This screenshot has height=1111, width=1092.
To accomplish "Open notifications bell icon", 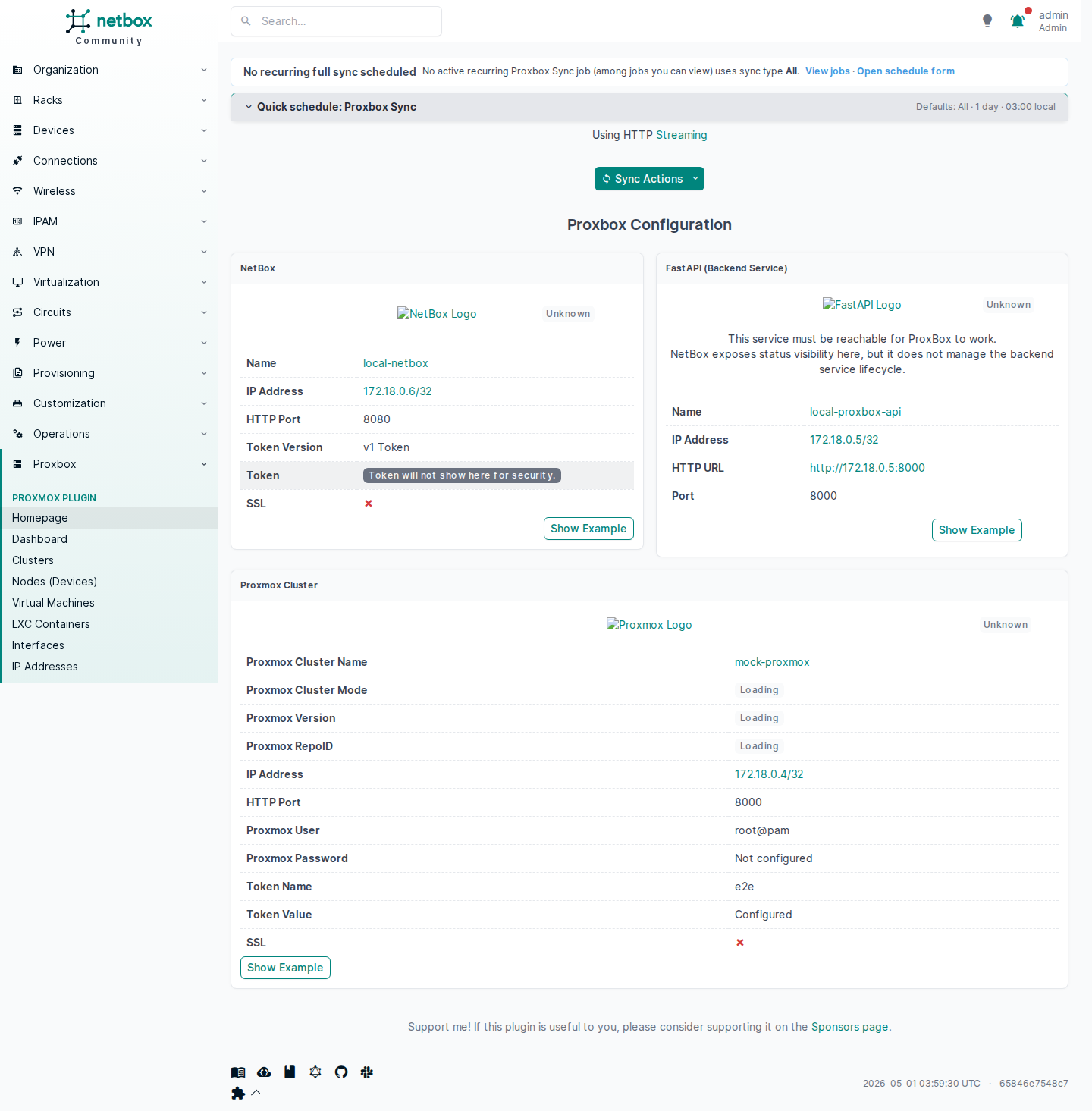I will [1018, 21].
